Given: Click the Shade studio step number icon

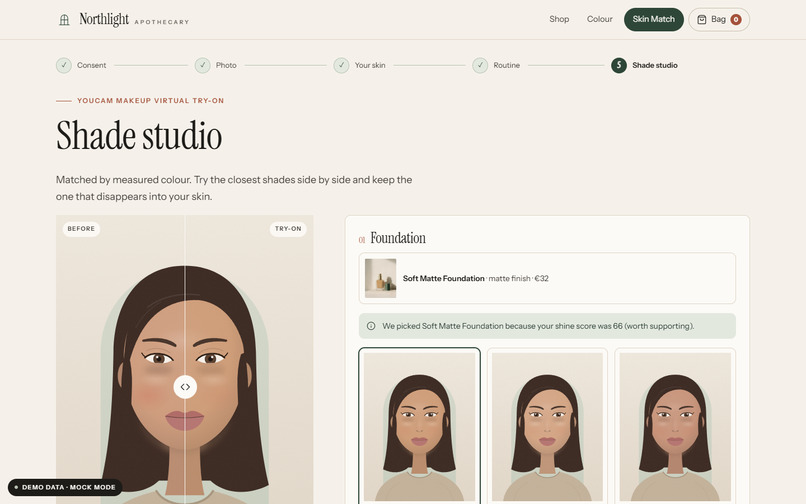Looking at the screenshot, I should pos(619,65).
